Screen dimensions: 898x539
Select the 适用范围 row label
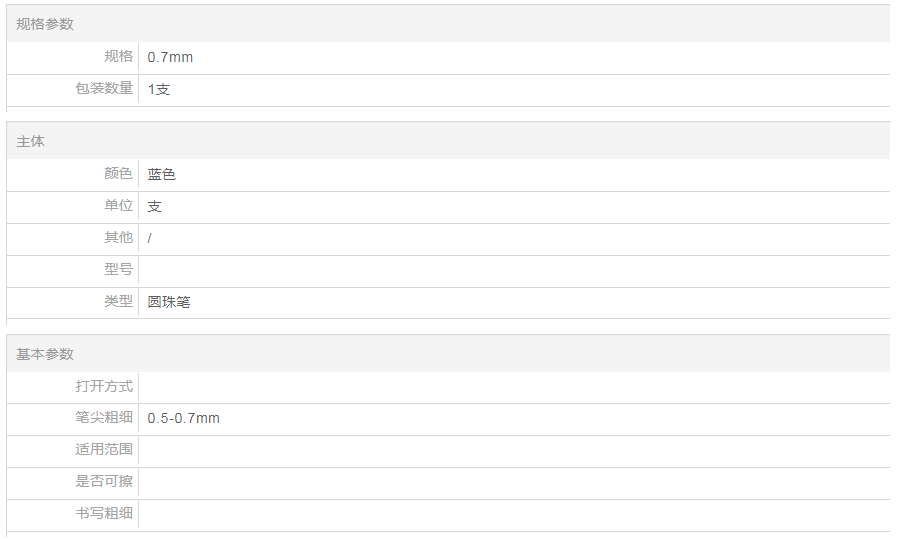[x=104, y=450]
